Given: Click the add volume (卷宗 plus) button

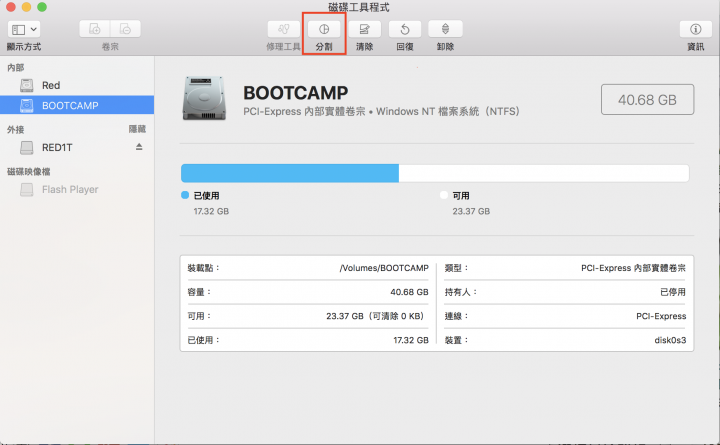Looking at the screenshot, I should 95,29.
